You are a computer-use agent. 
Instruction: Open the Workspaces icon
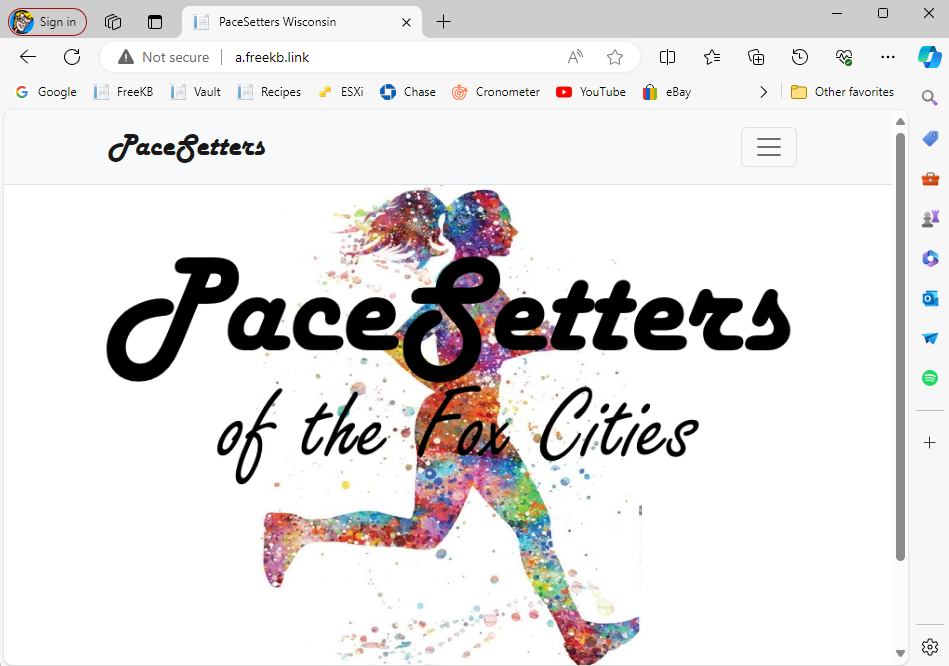click(x=113, y=22)
